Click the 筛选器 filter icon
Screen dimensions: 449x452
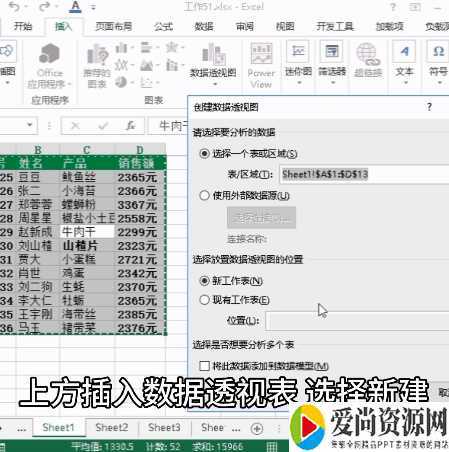(x=332, y=52)
